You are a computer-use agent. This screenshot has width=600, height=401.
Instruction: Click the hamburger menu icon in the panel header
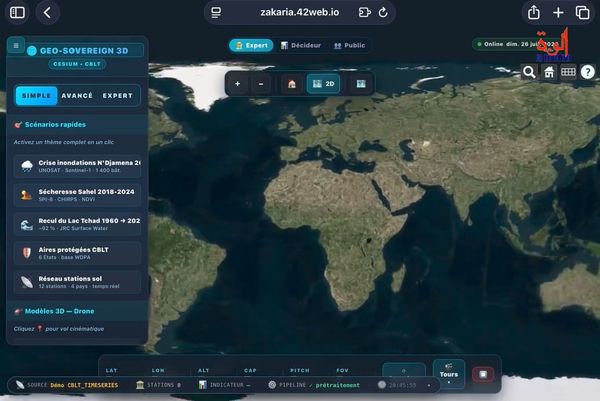pyautogui.click(x=16, y=46)
